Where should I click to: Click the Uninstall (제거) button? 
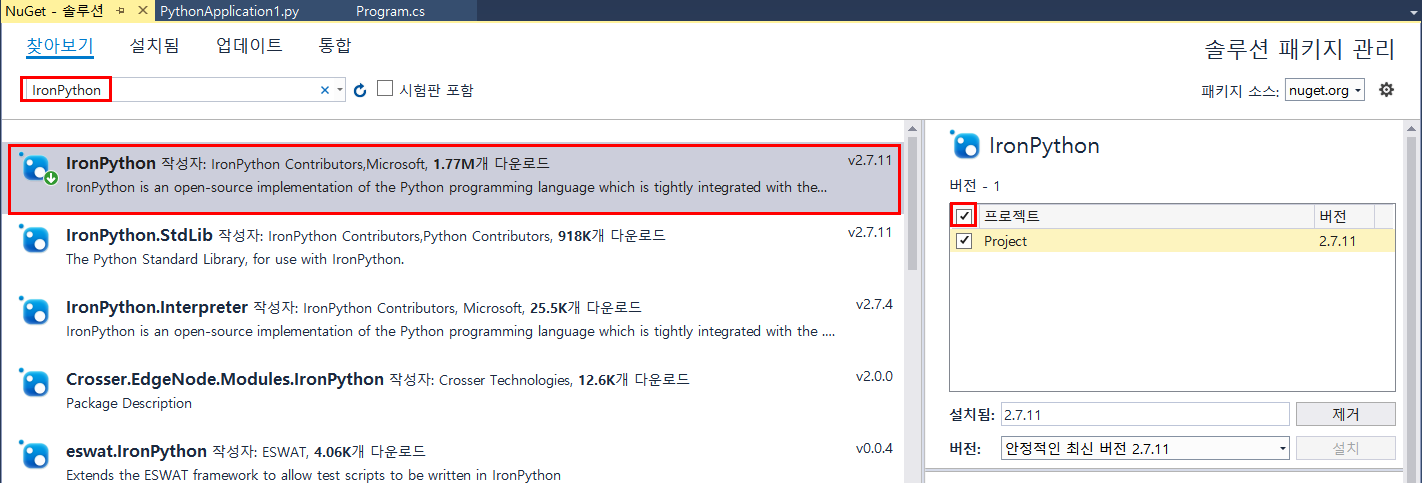click(1345, 414)
